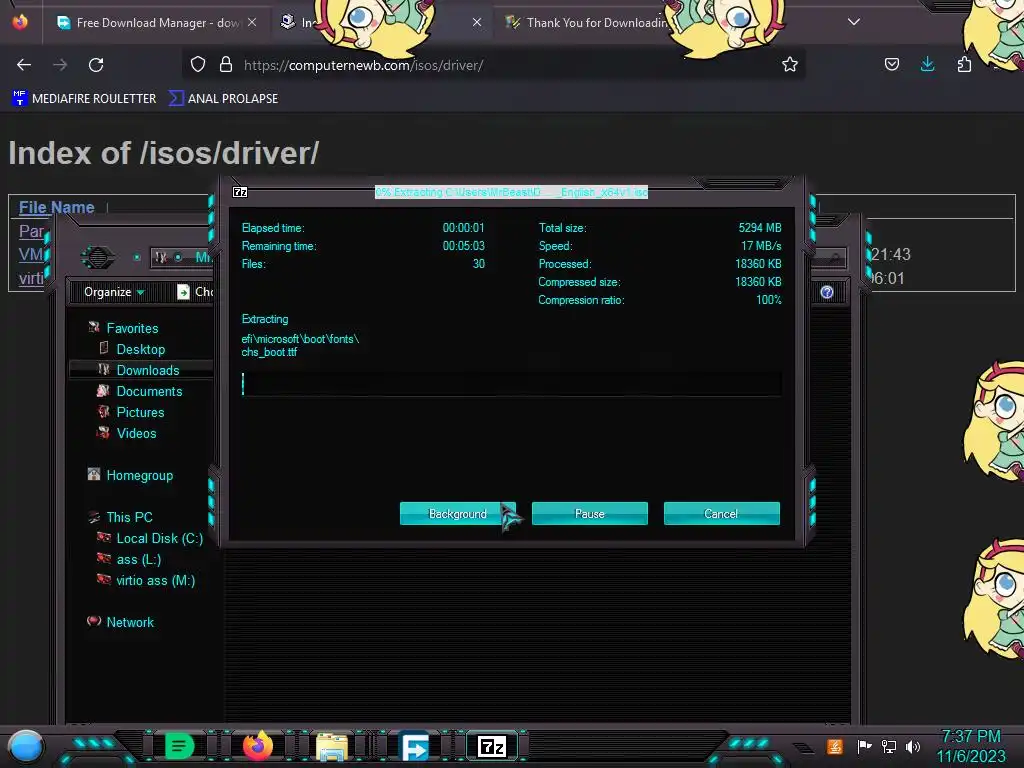Open the green notes app on taskbar
Screen dimensions: 1024x768
click(x=179, y=746)
